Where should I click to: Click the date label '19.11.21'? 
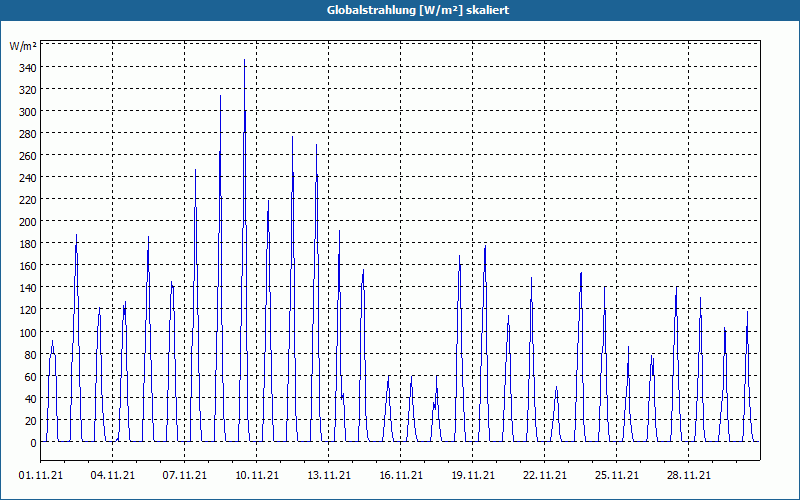pyautogui.click(x=472, y=476)
